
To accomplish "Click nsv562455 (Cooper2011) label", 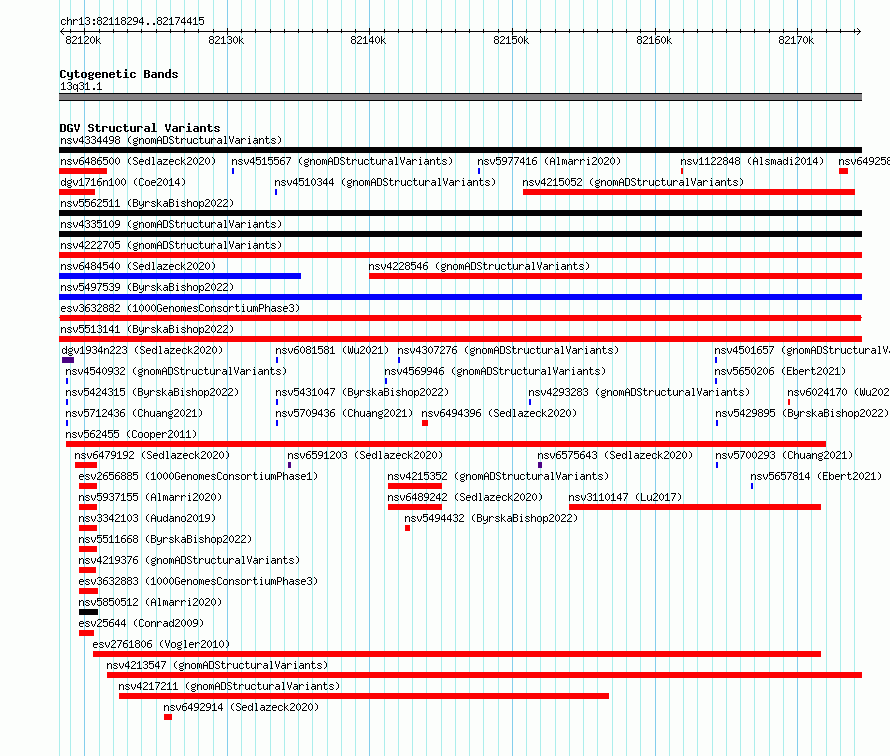I will coord(131,434).
